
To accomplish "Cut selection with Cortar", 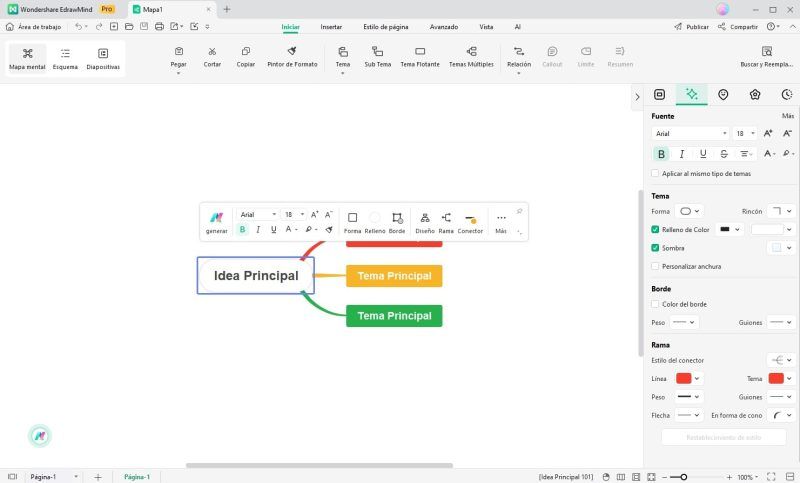I will [x=212, y=57].
